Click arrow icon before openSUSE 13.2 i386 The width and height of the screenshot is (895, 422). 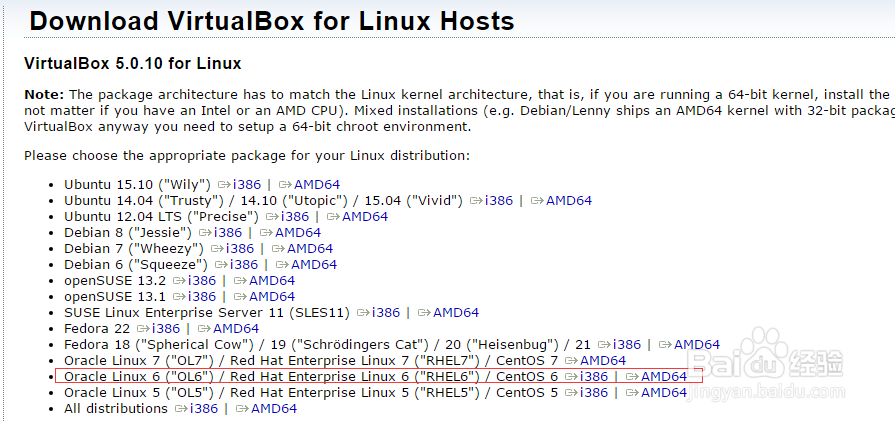[x=179, y=281]
